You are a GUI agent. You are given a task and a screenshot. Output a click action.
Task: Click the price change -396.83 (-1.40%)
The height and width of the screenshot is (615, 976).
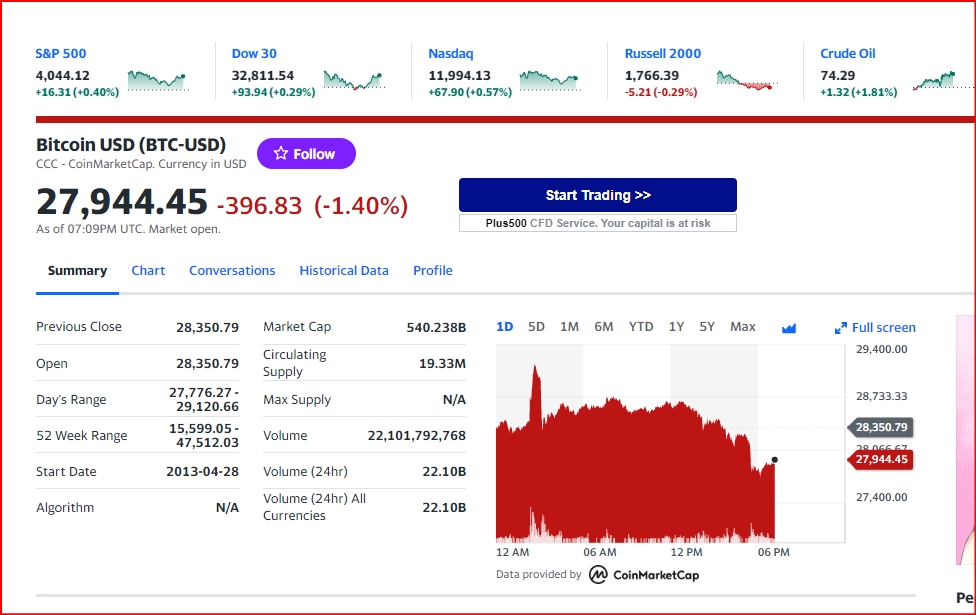click(x=312, y=205)
